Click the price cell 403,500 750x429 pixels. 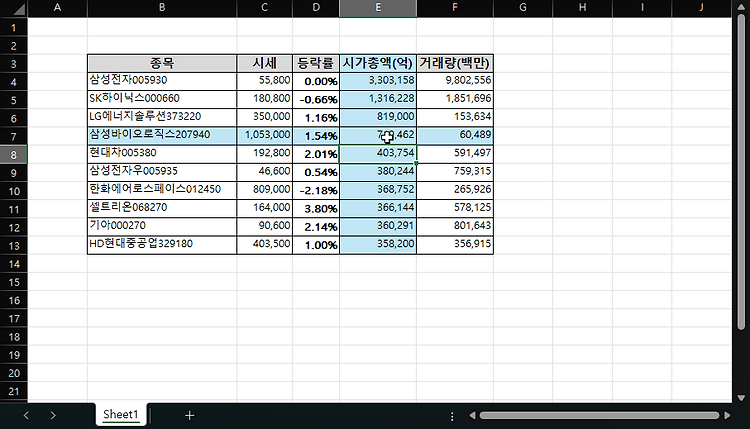tap(265, 245)
